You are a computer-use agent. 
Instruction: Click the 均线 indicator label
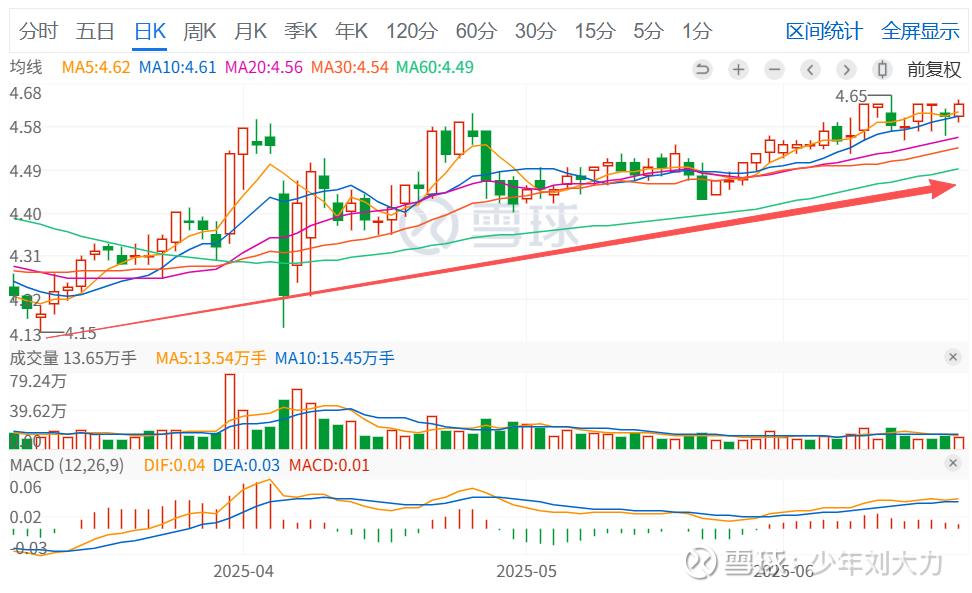point(26,67)
